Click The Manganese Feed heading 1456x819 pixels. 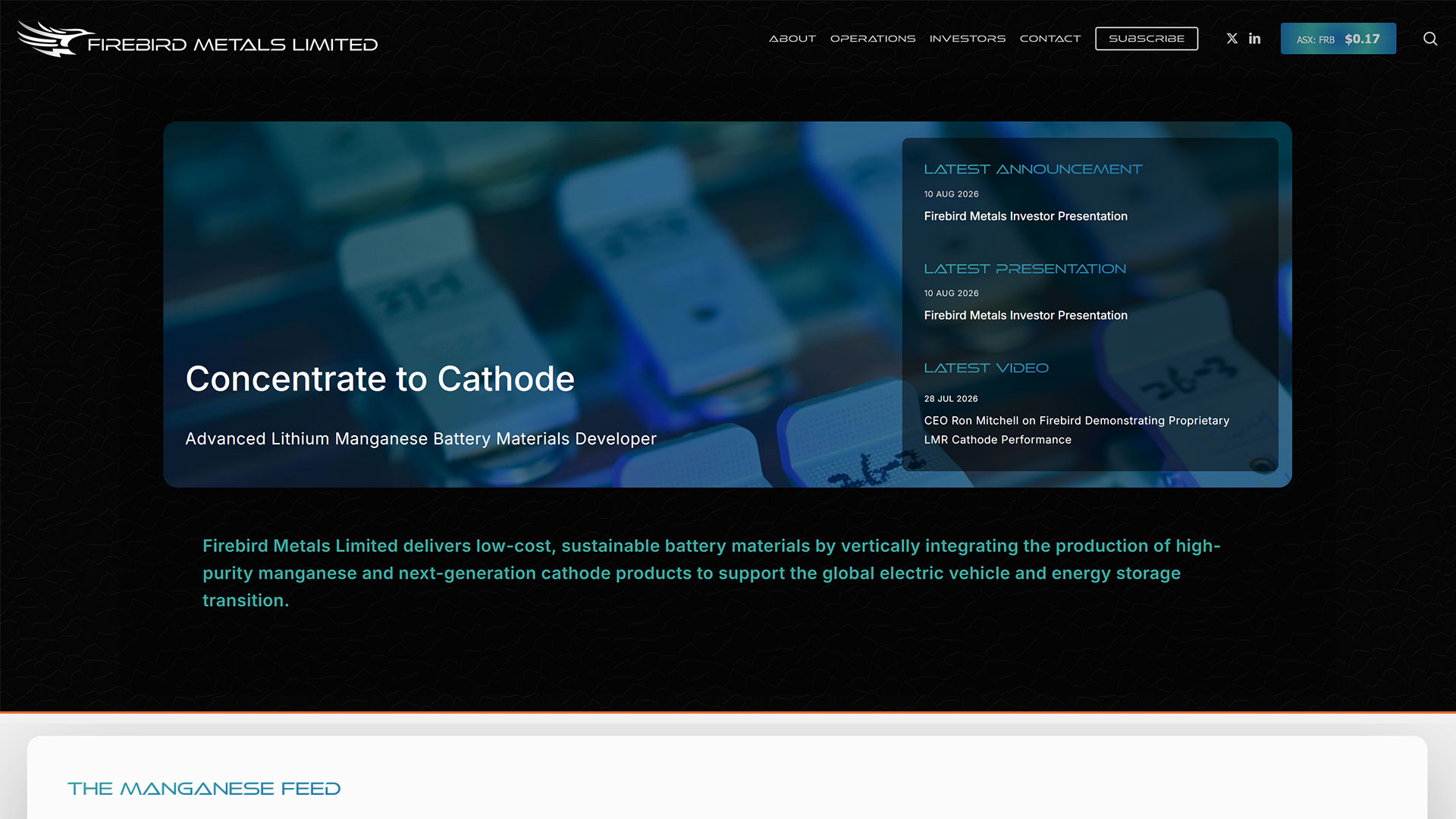[x=204, y=789]
